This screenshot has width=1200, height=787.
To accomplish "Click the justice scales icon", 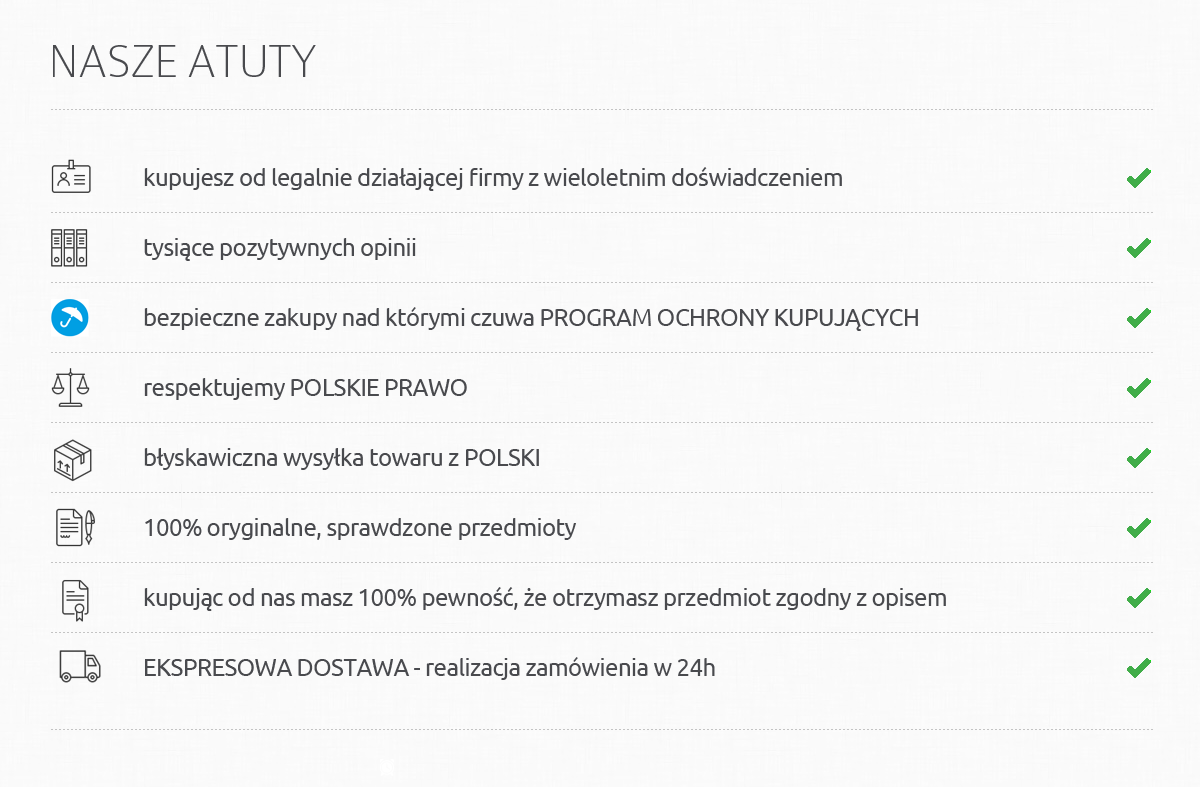I will [70, 387].
